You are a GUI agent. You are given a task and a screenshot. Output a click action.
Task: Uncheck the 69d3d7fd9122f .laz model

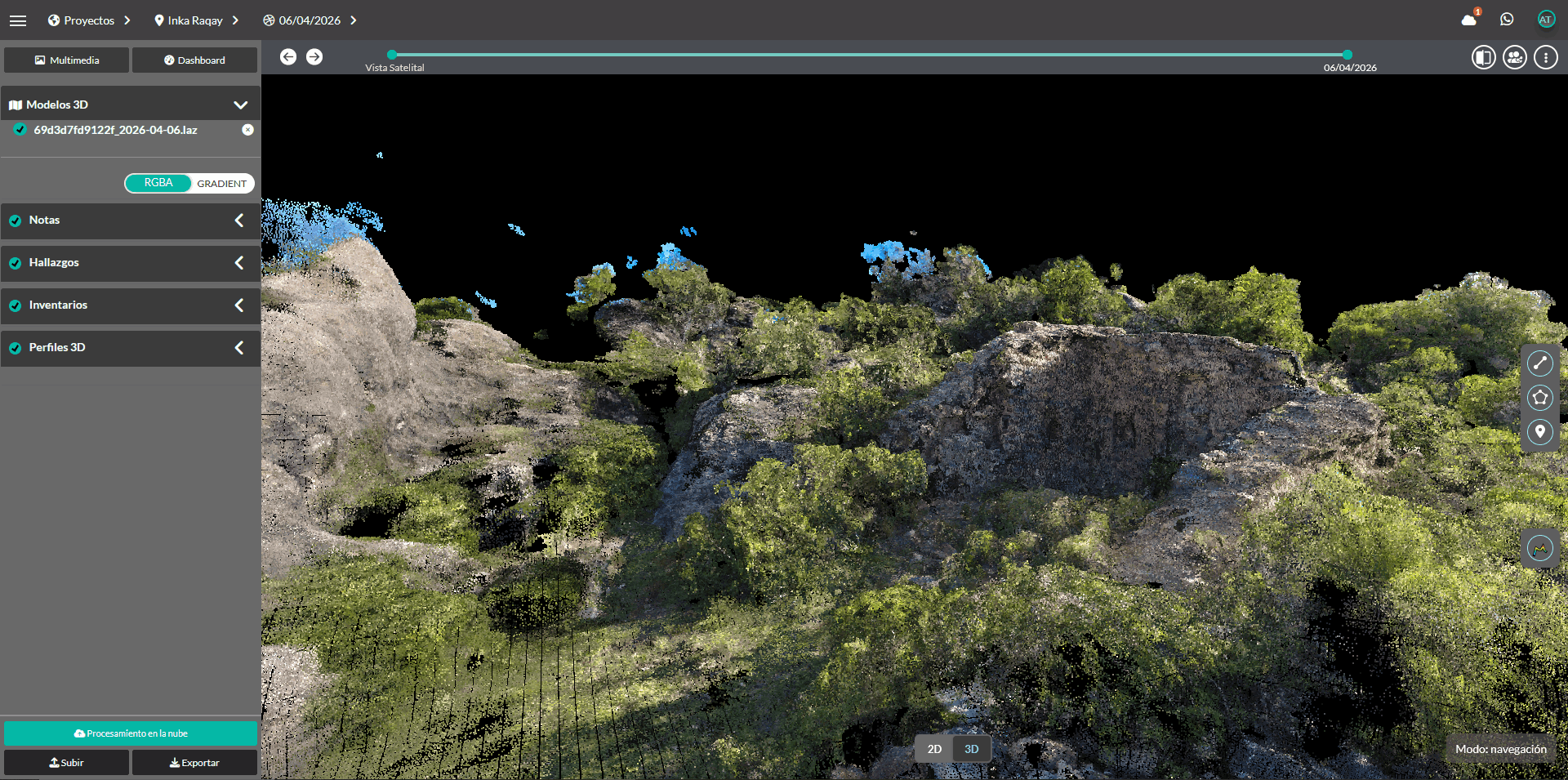(x=20, y=130)
